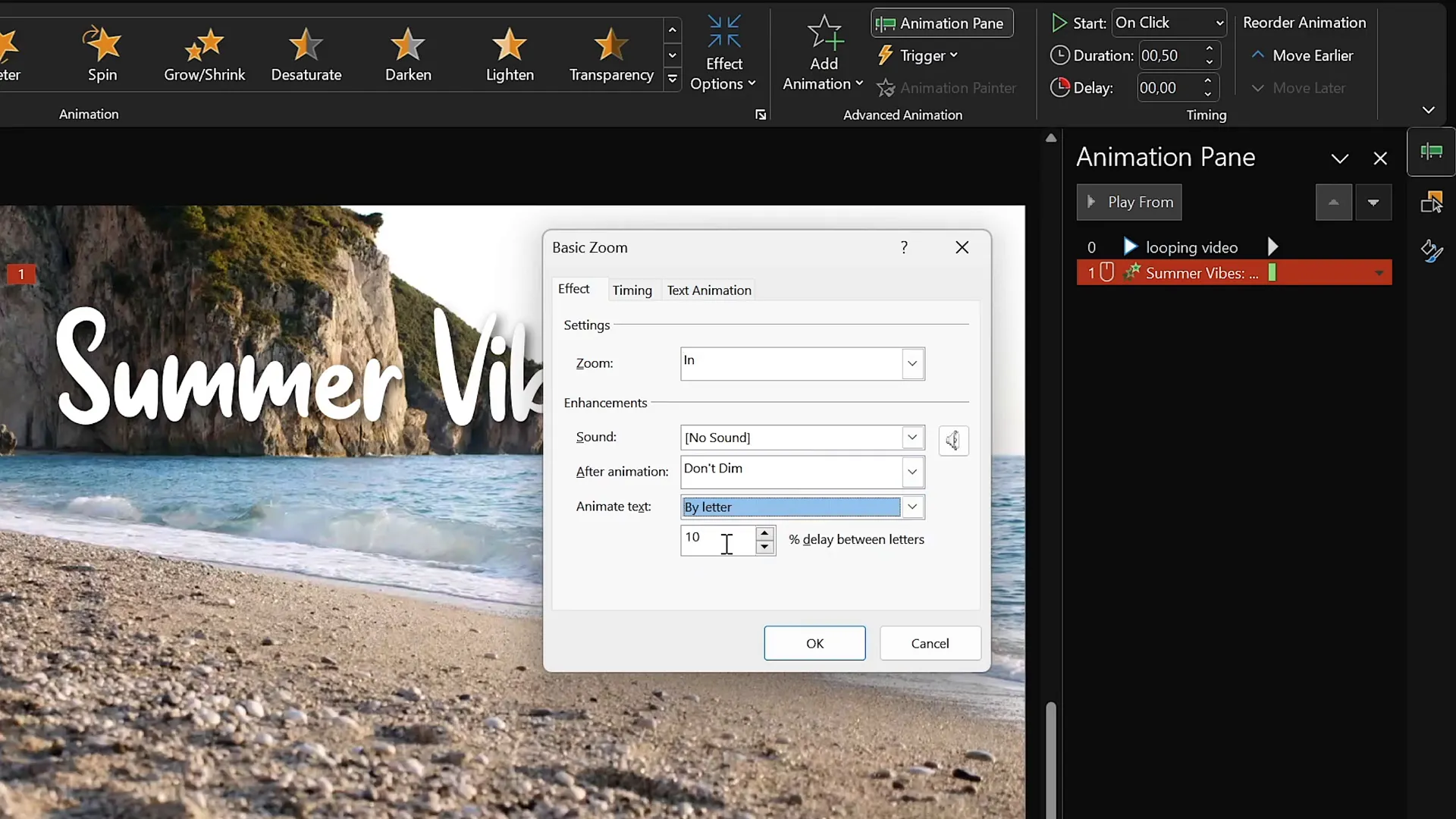Select Summer Vibes animation entry
The width and height of the screenshot is (1456, 819).
[x=1234, y=273]
